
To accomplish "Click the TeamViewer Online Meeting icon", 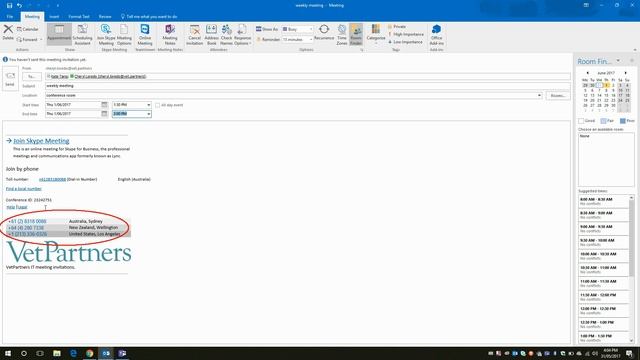I will click(145, 34).
